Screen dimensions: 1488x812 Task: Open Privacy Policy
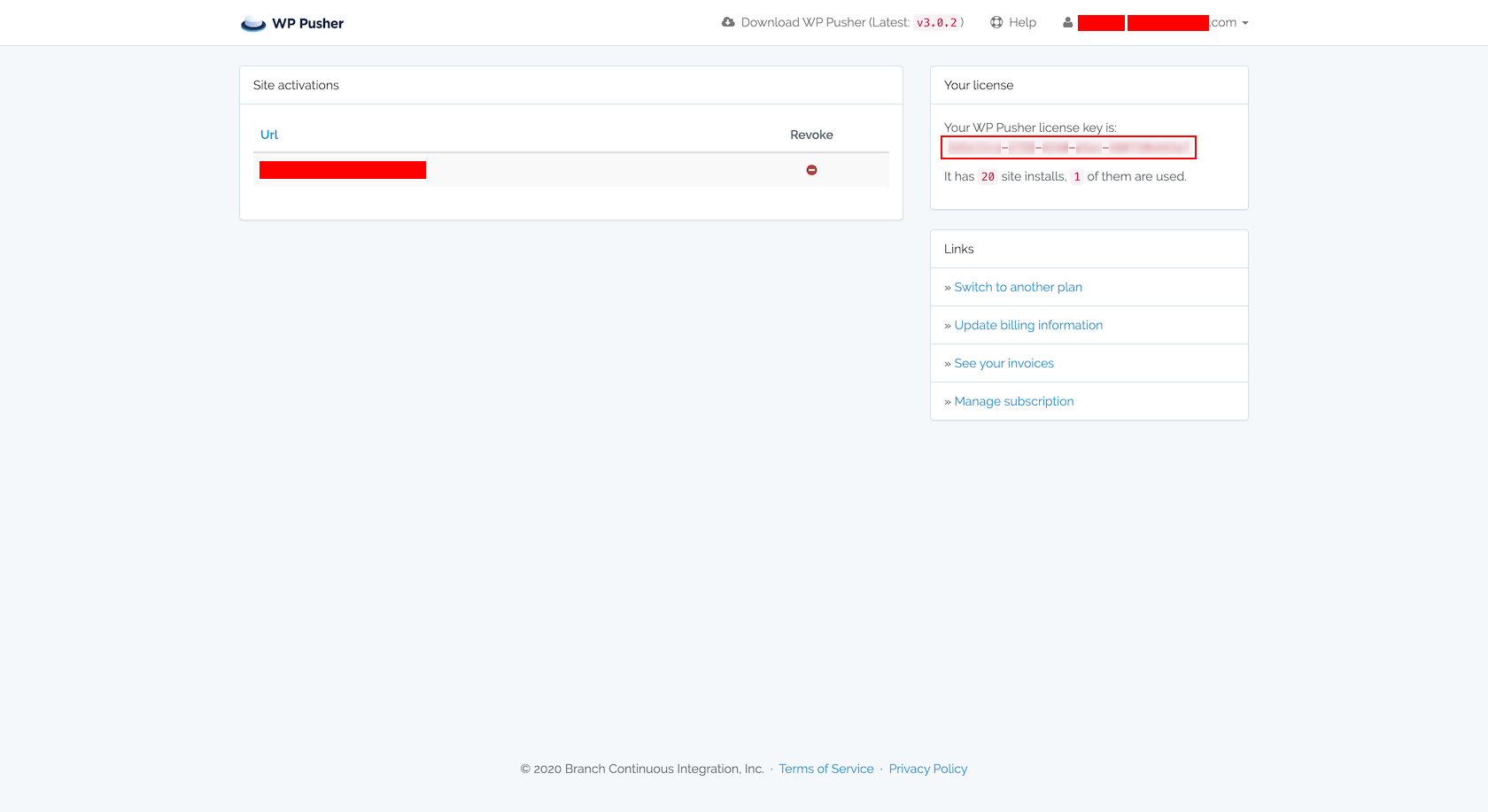pyautogui.click(x=928, y=769)
